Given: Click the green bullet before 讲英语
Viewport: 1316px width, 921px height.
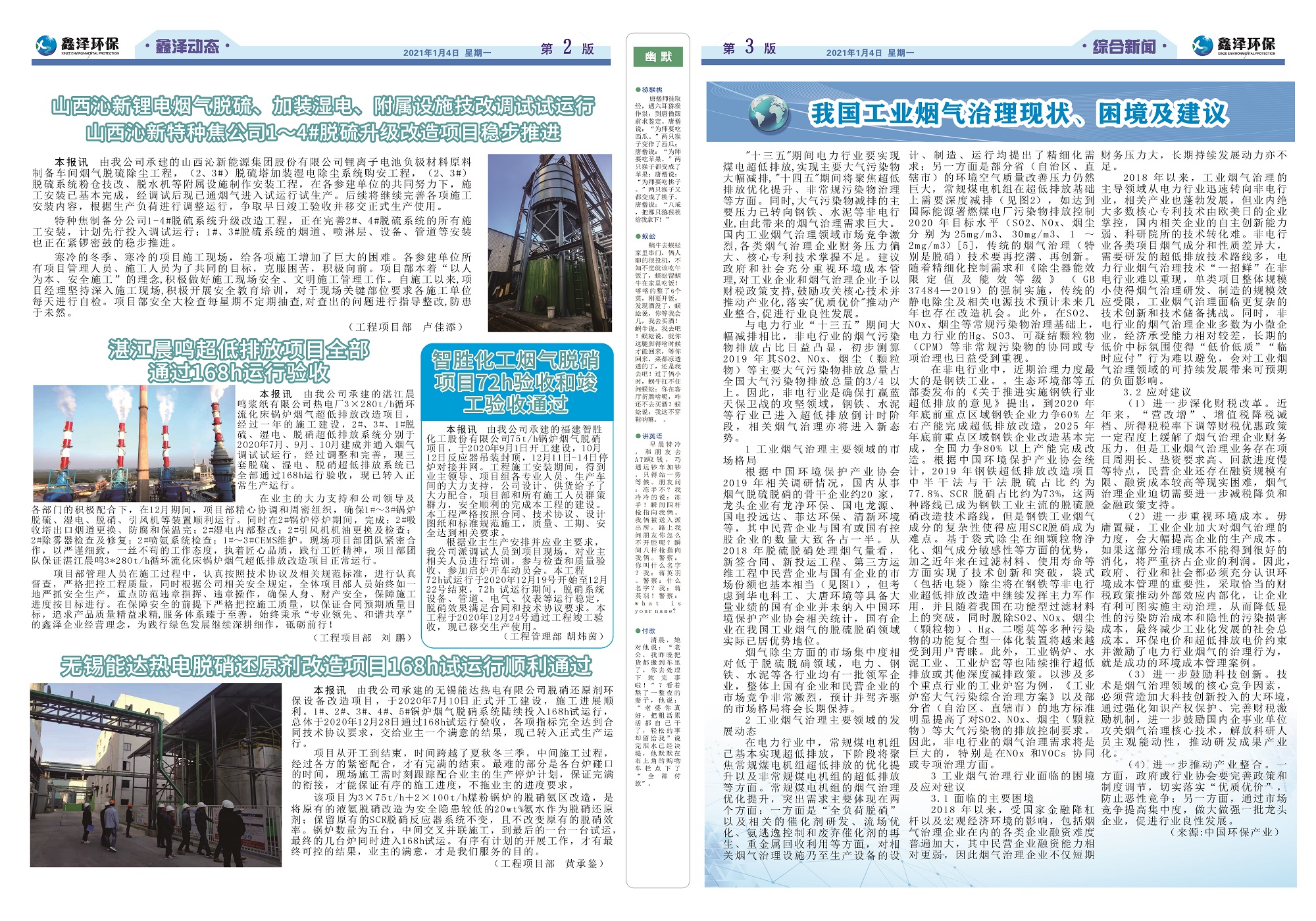Looking at the screenshot, I should click(x=638, y=436).
